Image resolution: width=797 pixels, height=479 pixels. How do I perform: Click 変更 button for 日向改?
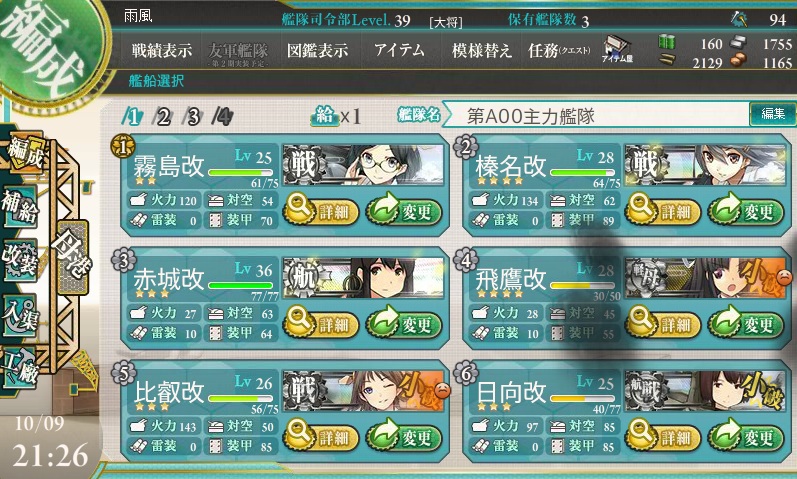click(x=746, y=436)
